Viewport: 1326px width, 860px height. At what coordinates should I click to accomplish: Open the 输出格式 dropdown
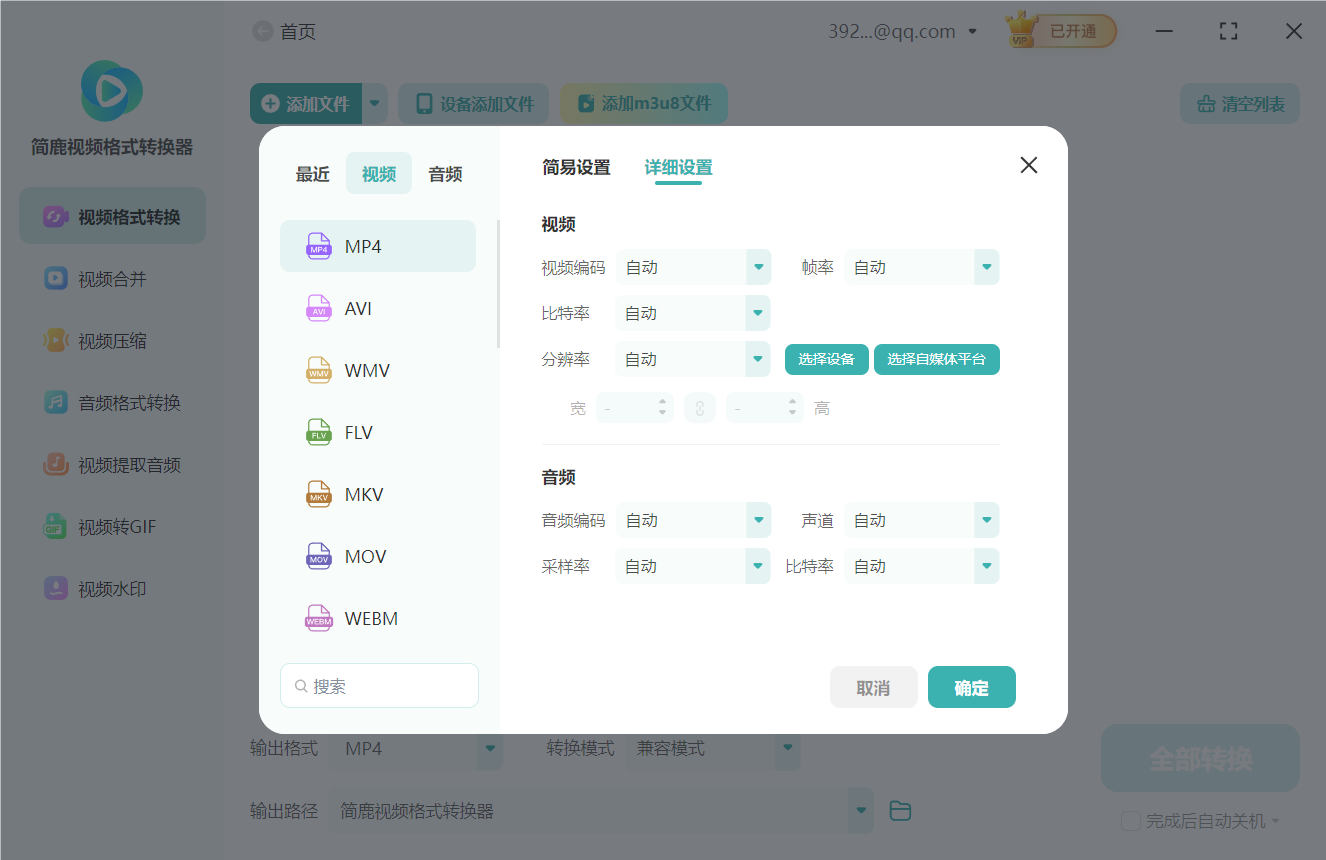pos(416,747)
